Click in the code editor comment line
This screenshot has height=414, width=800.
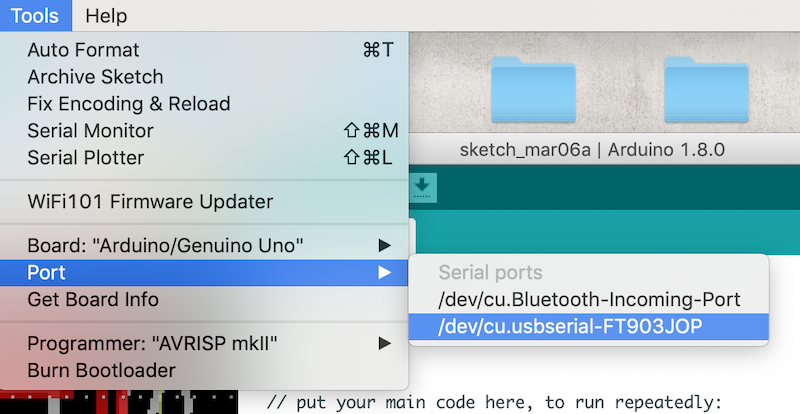494,403
